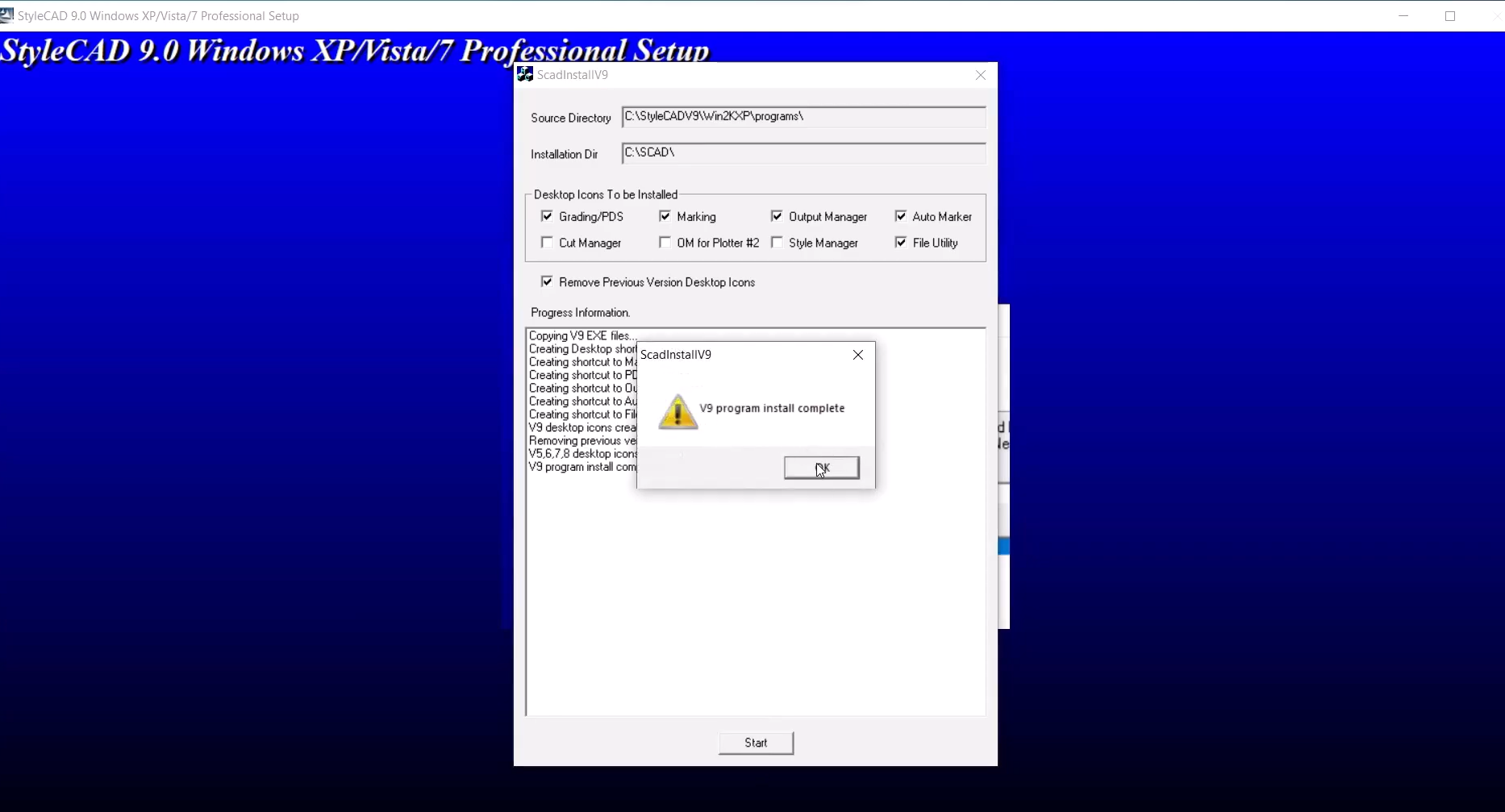Toggle the File Utility checkbox
The height and width of the screenshot is (812, 1505).
tap(901, 243)
